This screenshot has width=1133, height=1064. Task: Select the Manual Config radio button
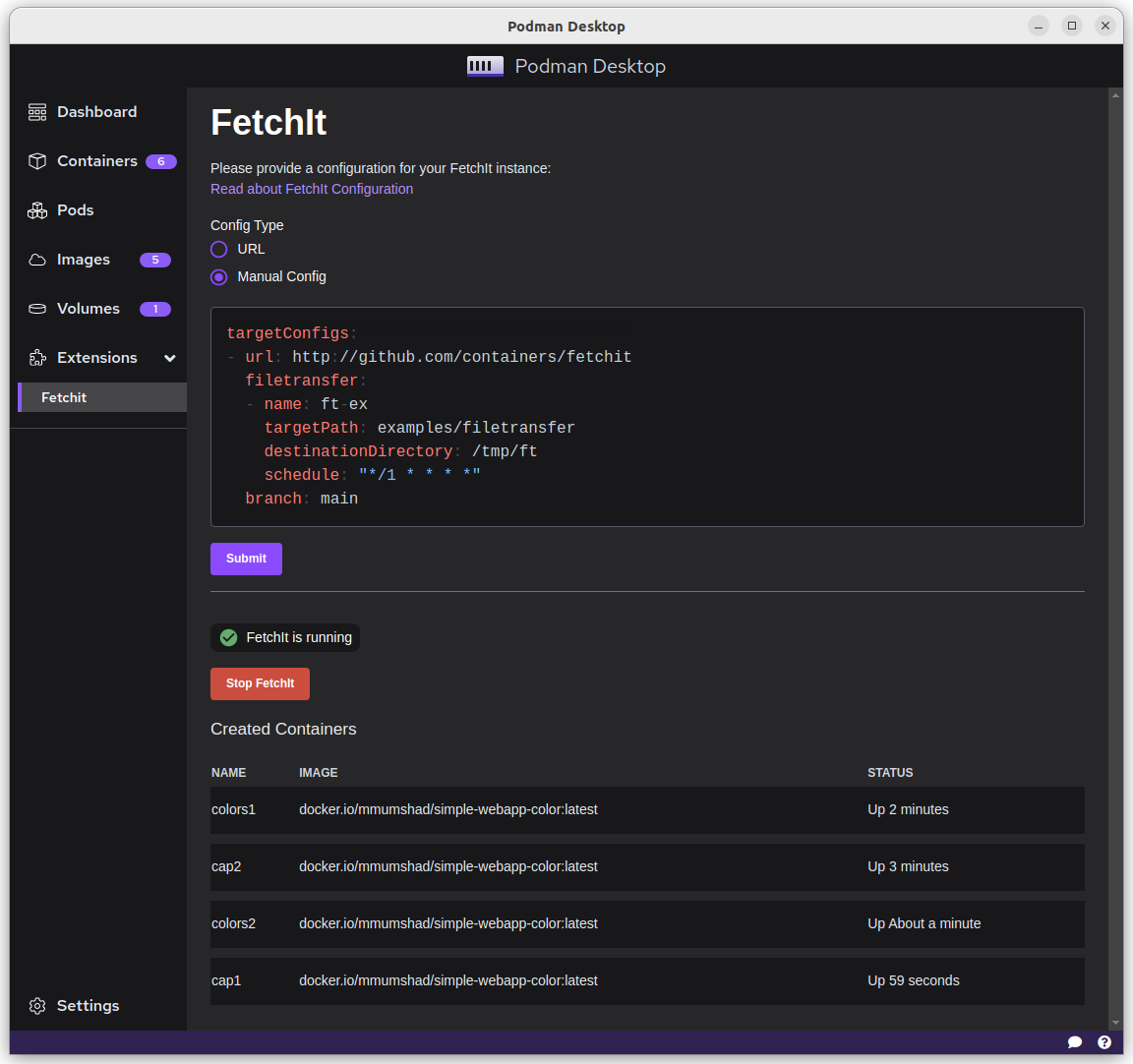click(x=219, y=276)
